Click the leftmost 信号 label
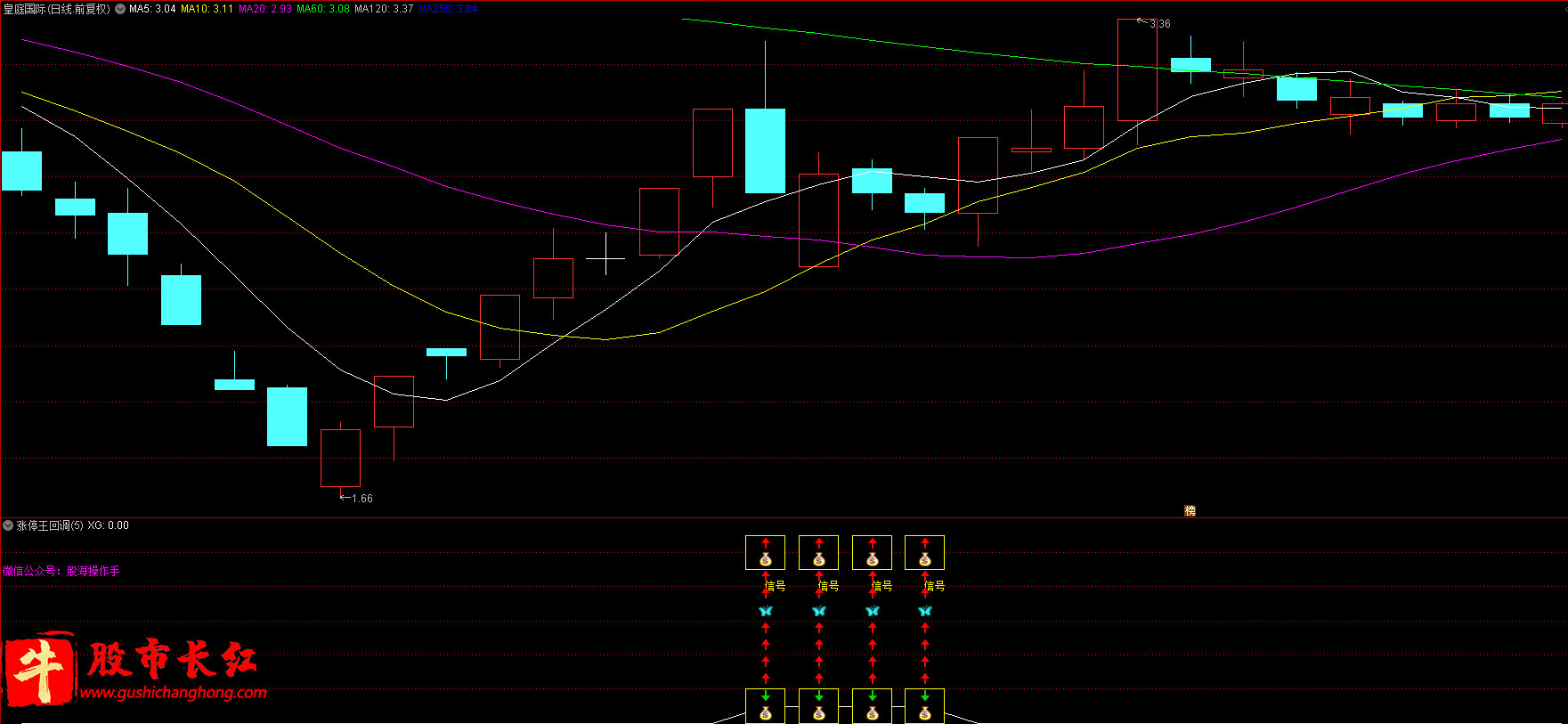The image size is (1568, 724). click(776, 586)
